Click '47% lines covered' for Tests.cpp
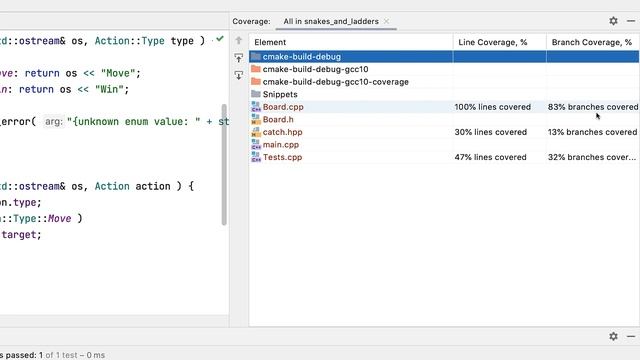This screenshot has width=640, height=360. (490, 157)
